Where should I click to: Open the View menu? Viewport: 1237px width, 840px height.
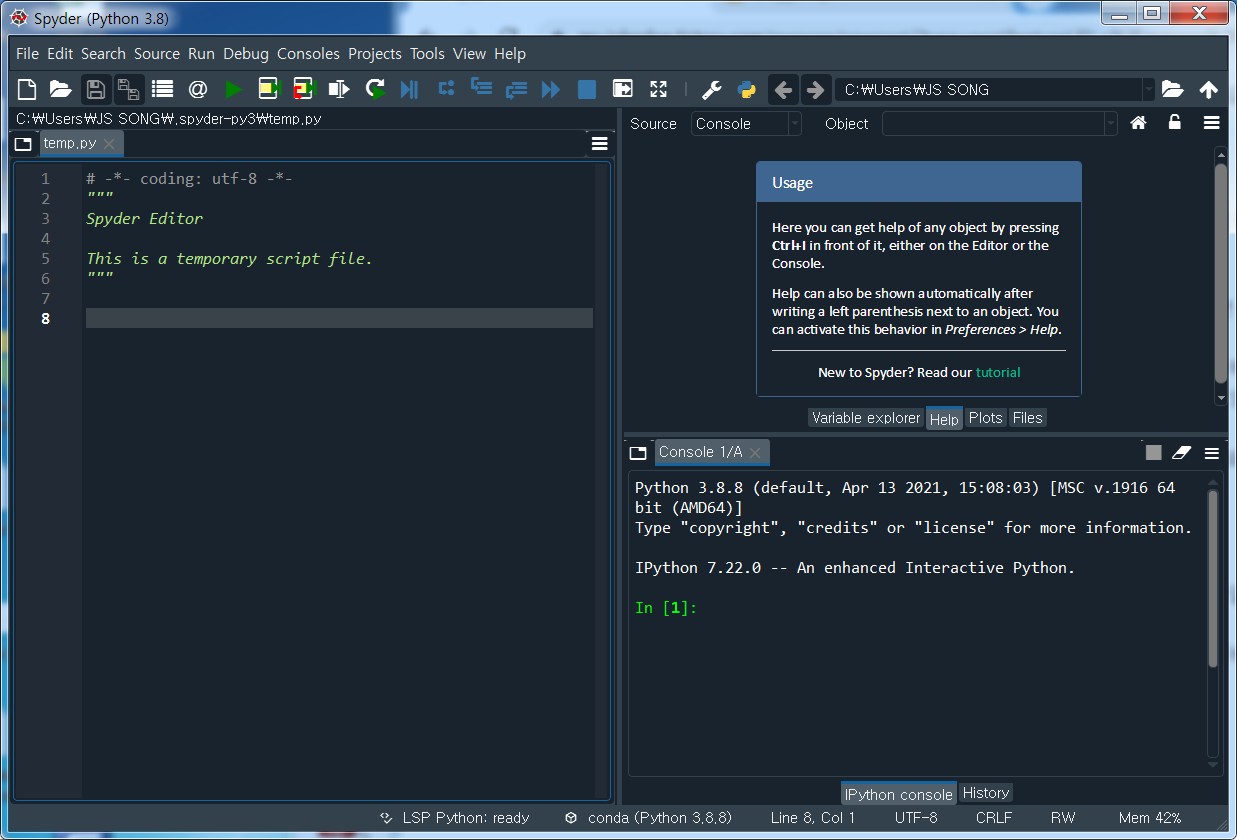[x=469, y=53]
